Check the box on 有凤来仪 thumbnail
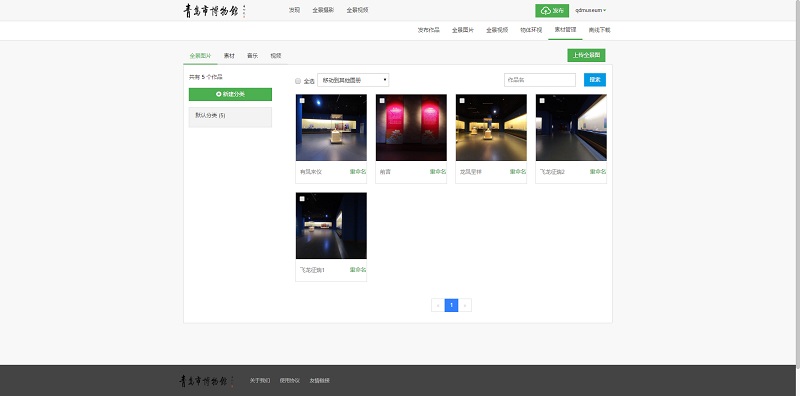The width and height of the screenshot is (800, 396). (302, 101)
